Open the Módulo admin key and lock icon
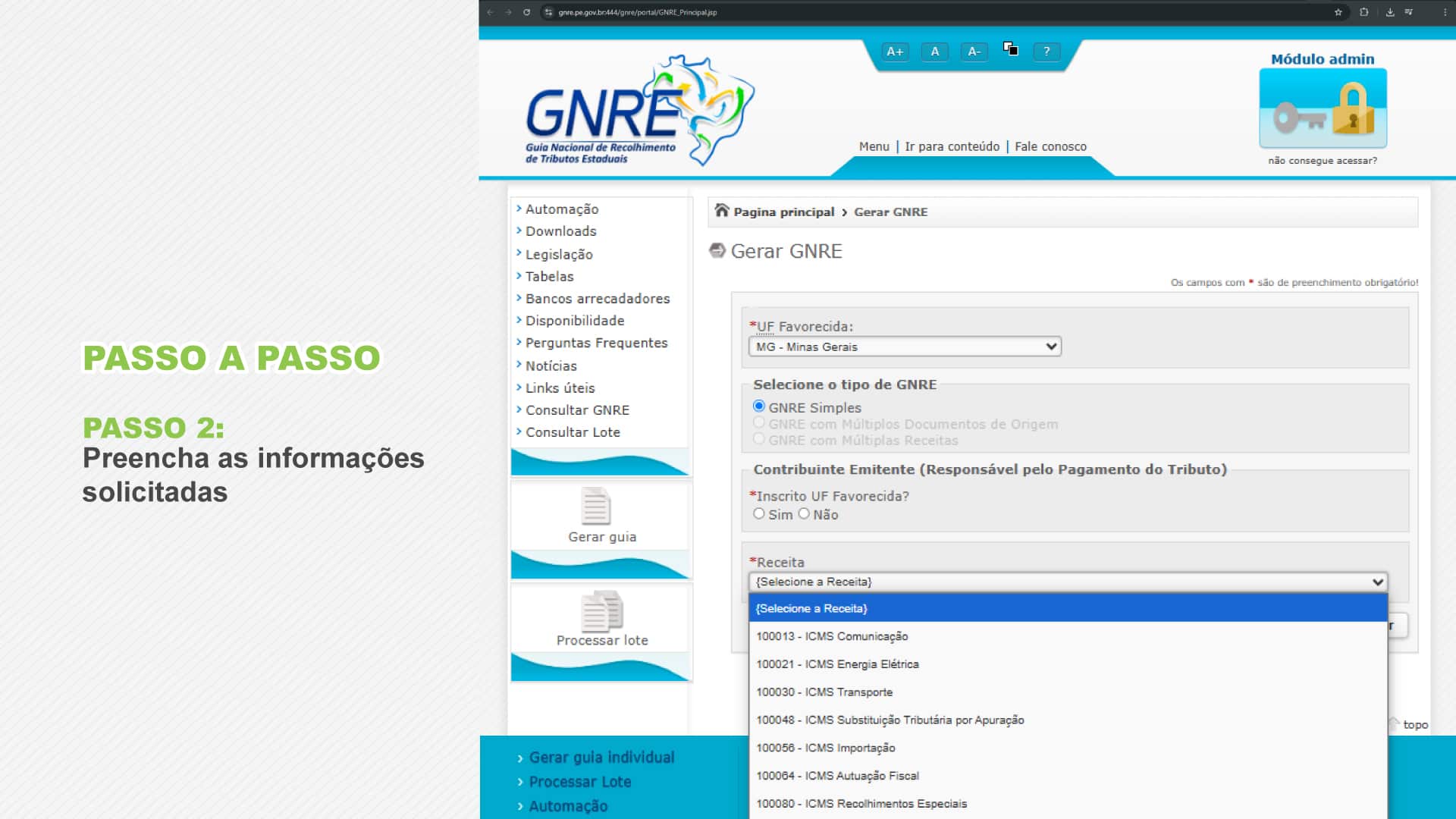 coord(1323,108)
